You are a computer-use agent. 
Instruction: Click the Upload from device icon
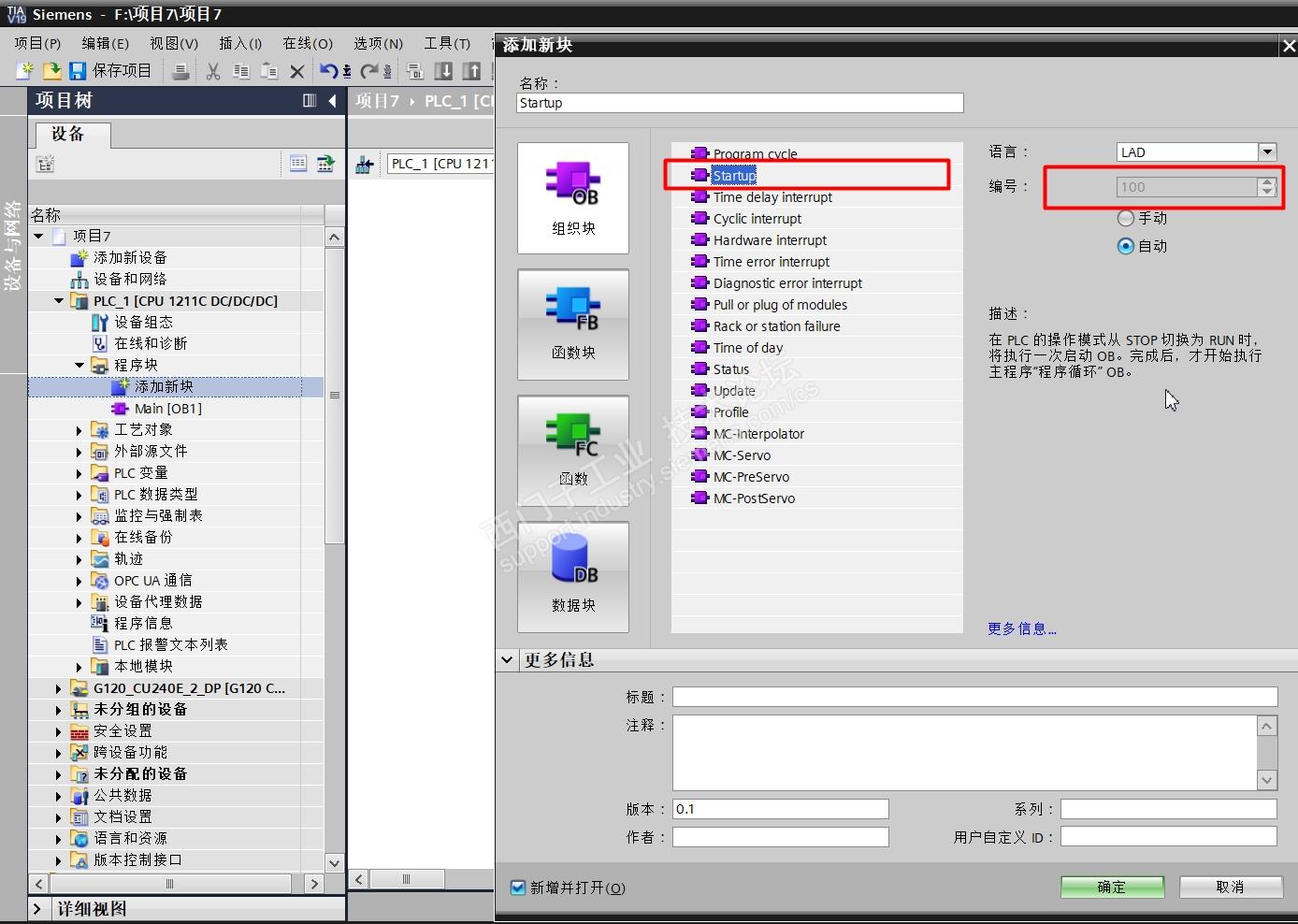click(472, 71)
